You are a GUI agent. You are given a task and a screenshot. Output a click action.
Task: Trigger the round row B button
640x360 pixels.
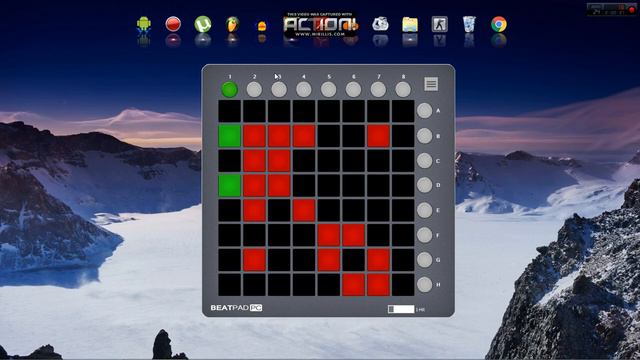pyautogui.click(x=424, y=136)
